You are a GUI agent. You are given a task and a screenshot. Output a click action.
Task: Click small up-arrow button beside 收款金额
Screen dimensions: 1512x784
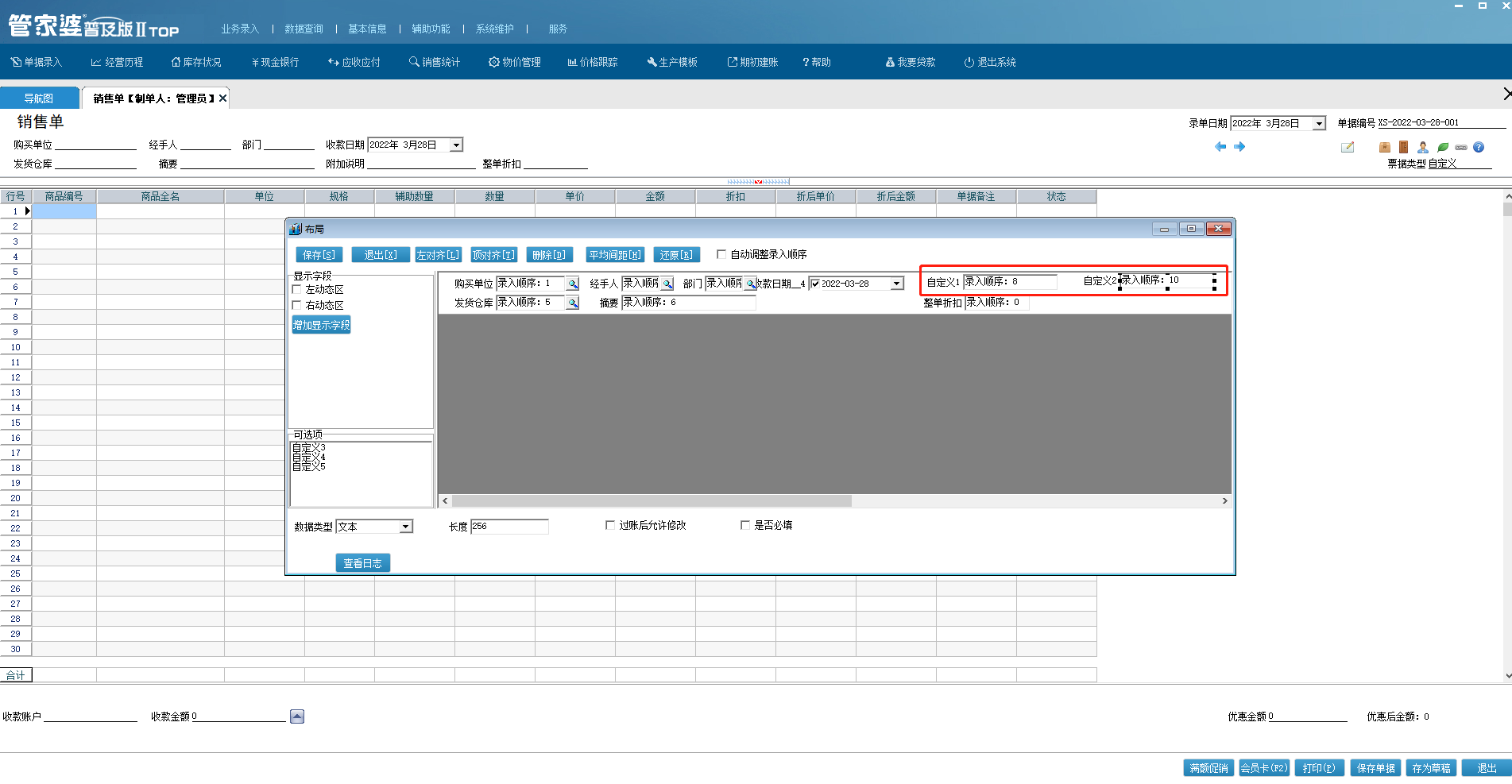(x=297, y=716)
